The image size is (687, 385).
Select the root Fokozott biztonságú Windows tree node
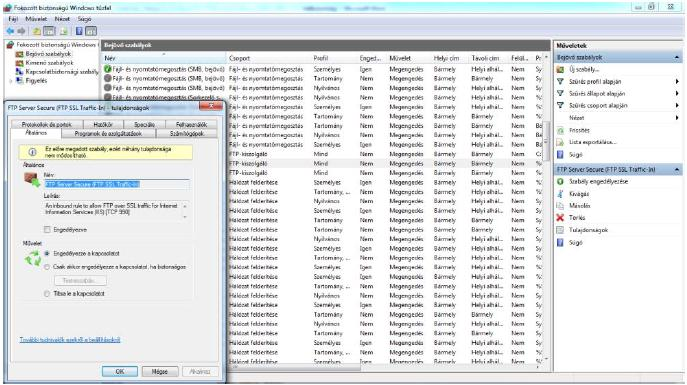click(x=56, y=45)
